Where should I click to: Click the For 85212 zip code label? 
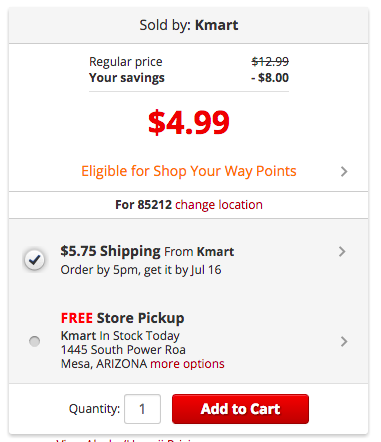click(143, 204)
